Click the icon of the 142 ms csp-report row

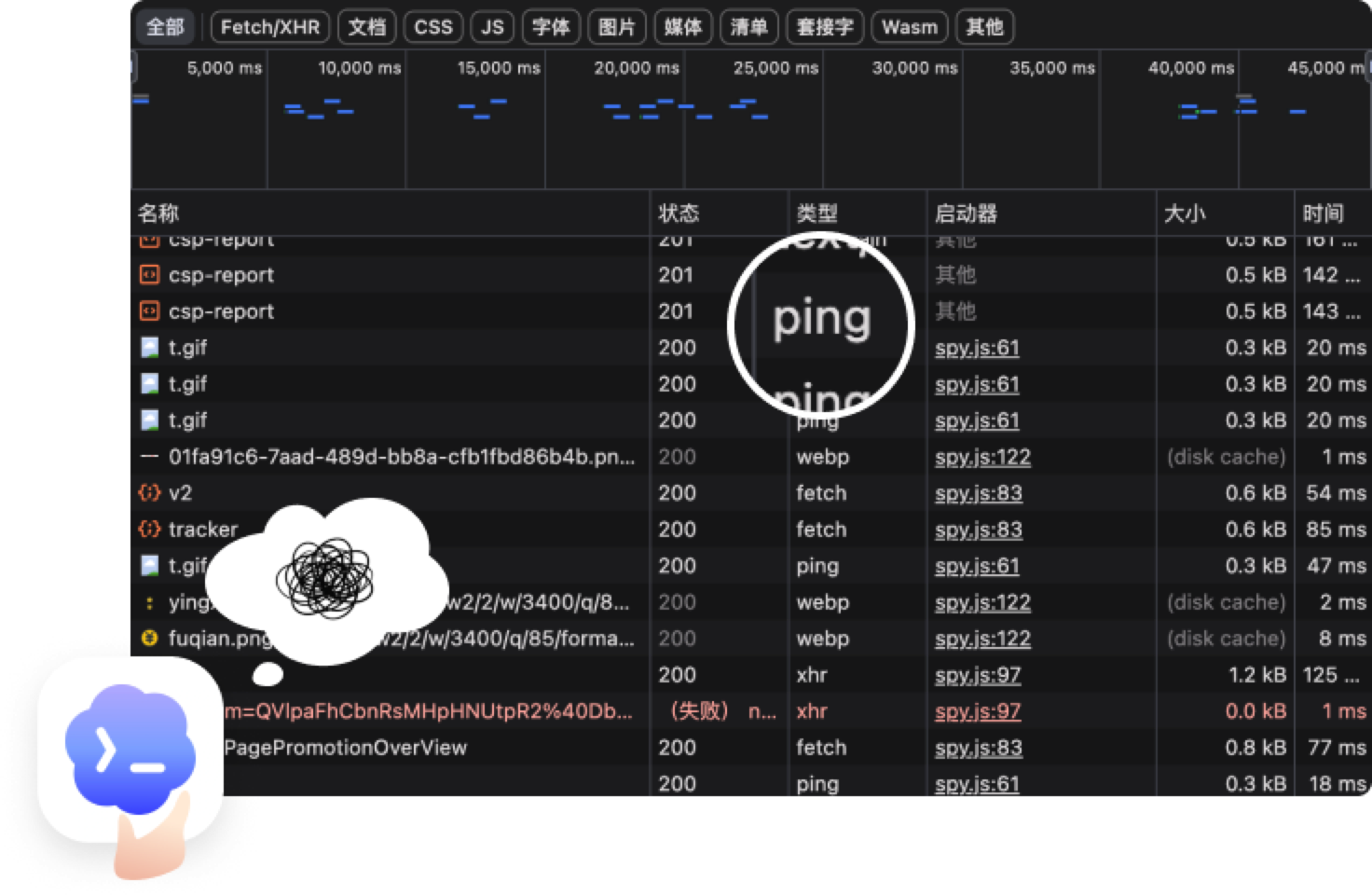coord(149,275)
